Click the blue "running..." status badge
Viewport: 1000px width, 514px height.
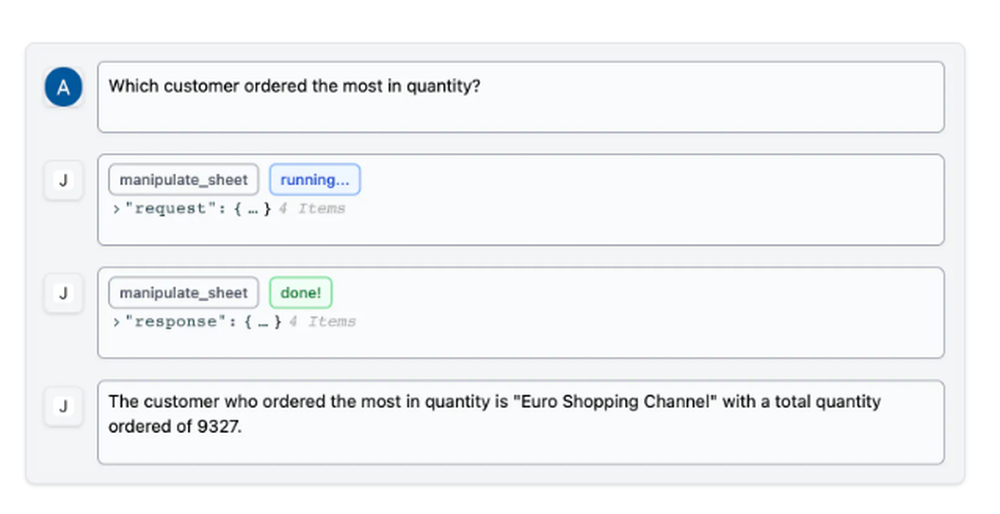[314, 180]
